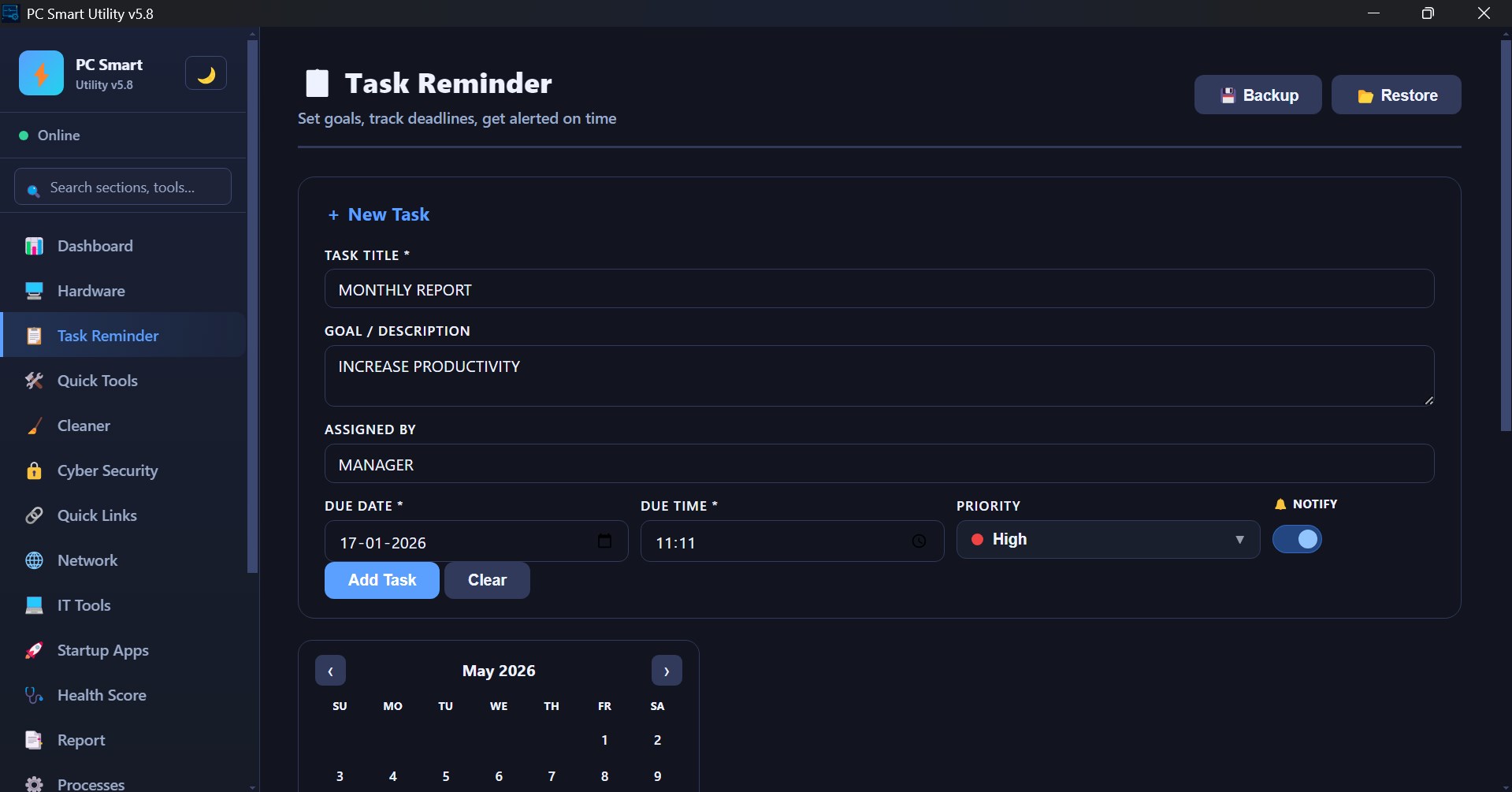1512x792 pixels.
Task: Click the sidebar vertical scrollbar
Action: 252,306
